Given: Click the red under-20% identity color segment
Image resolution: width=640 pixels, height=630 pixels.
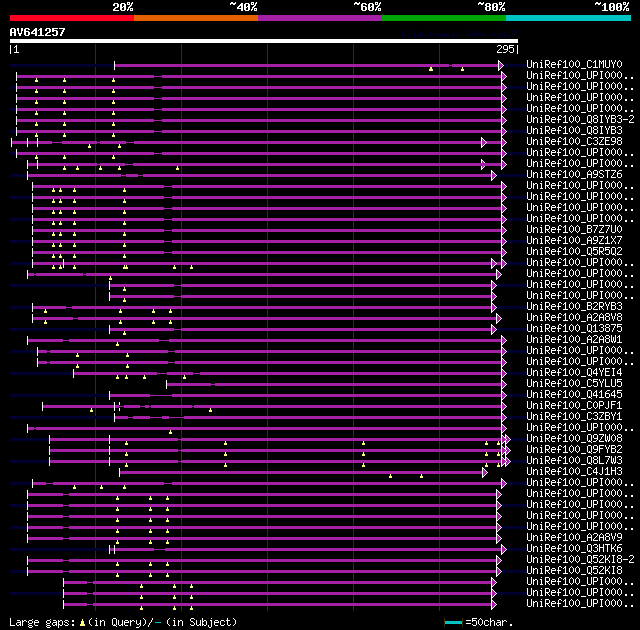Looking at the screenshot, I should pyautogui.click(x=72, y=18).
